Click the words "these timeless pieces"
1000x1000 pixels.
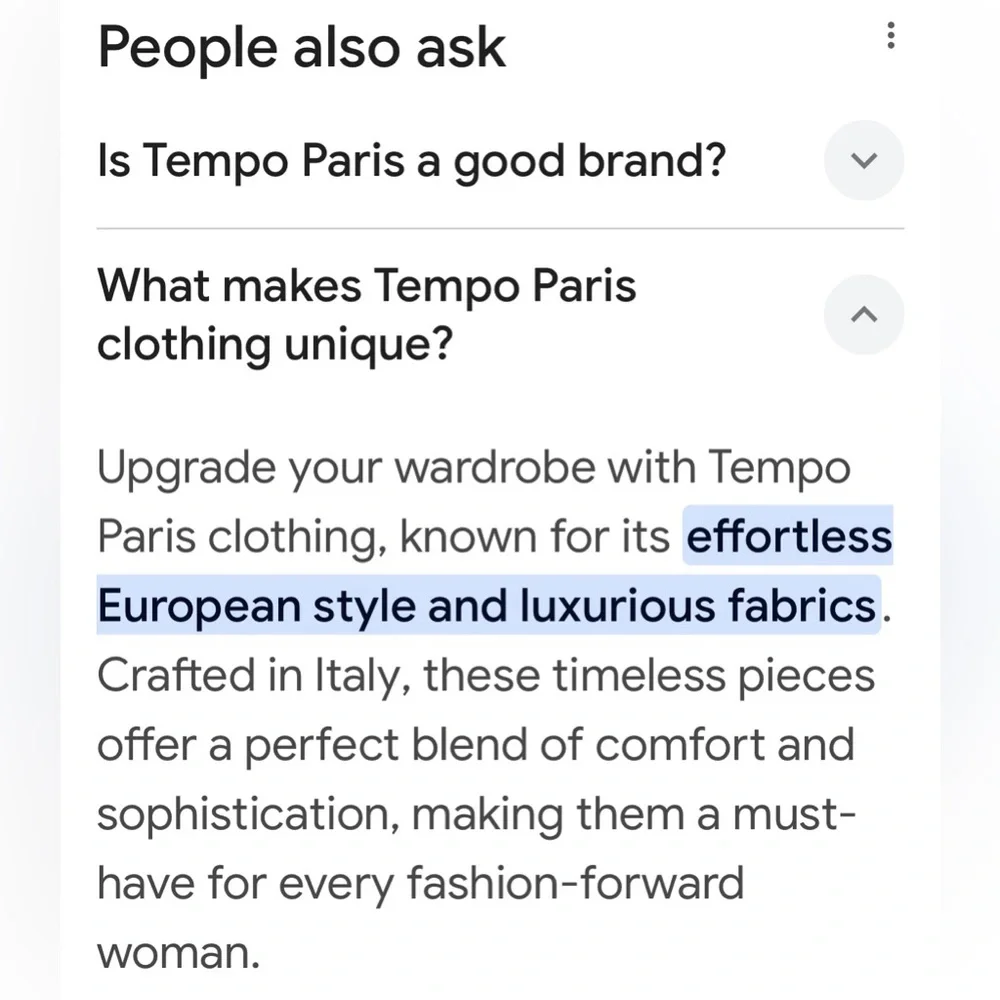click(648, 676)
